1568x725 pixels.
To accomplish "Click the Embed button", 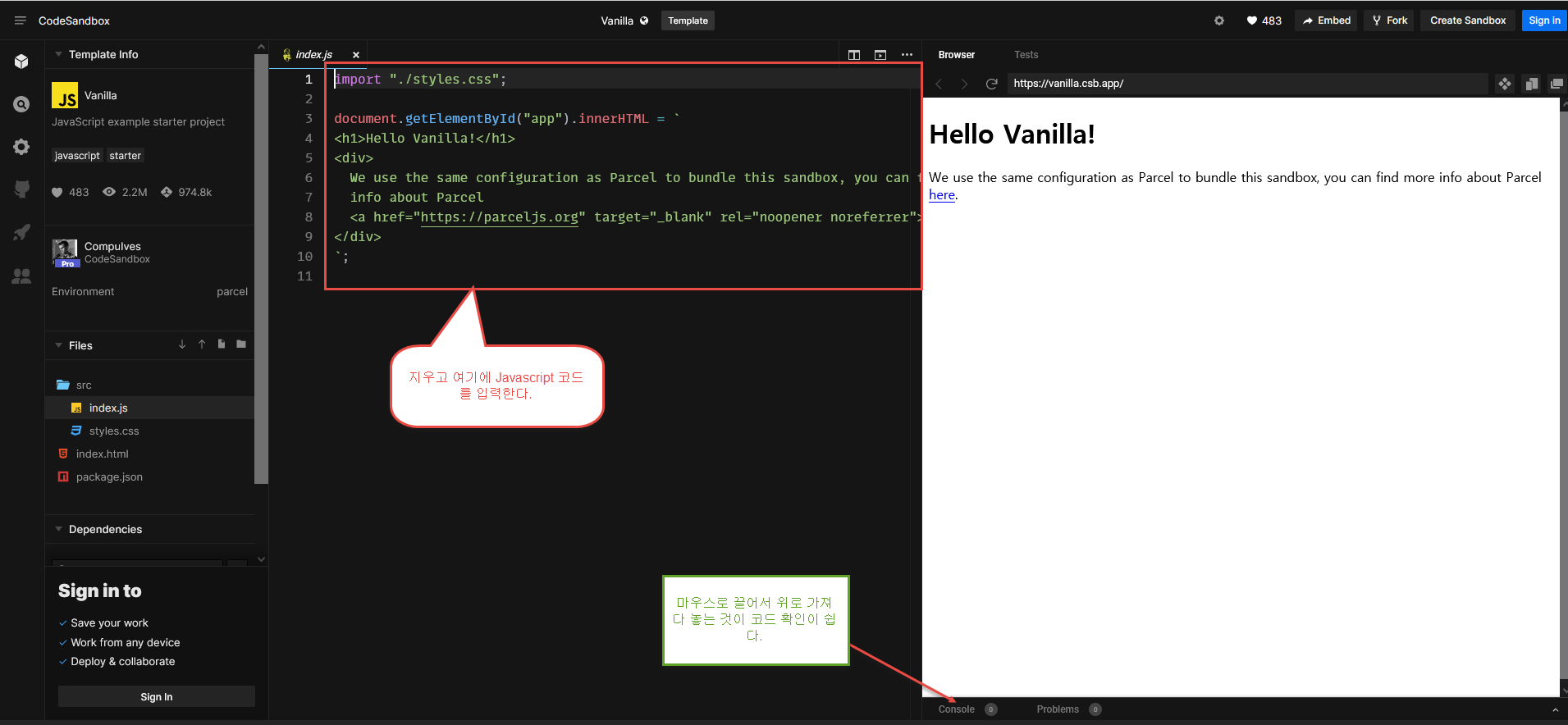I will point(1326,21).
